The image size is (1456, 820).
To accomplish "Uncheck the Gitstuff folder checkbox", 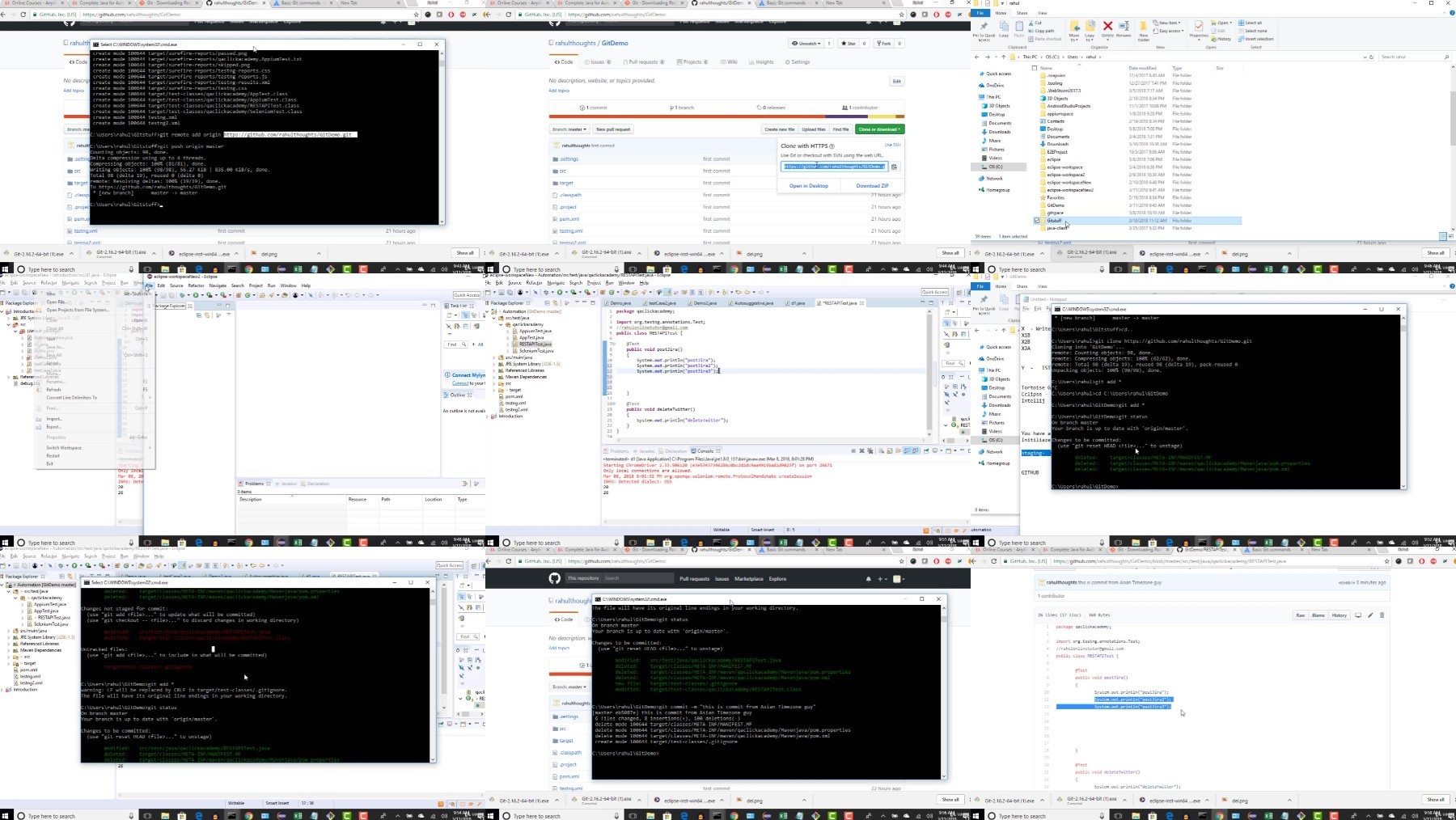I will coord(1037,220).
